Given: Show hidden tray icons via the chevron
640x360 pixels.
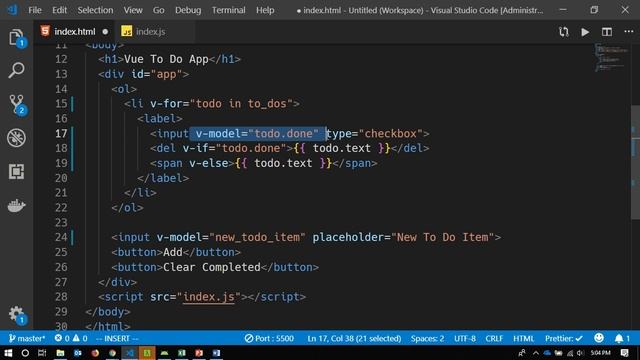Looking at the screenshot, I should (x=536, y=353).
